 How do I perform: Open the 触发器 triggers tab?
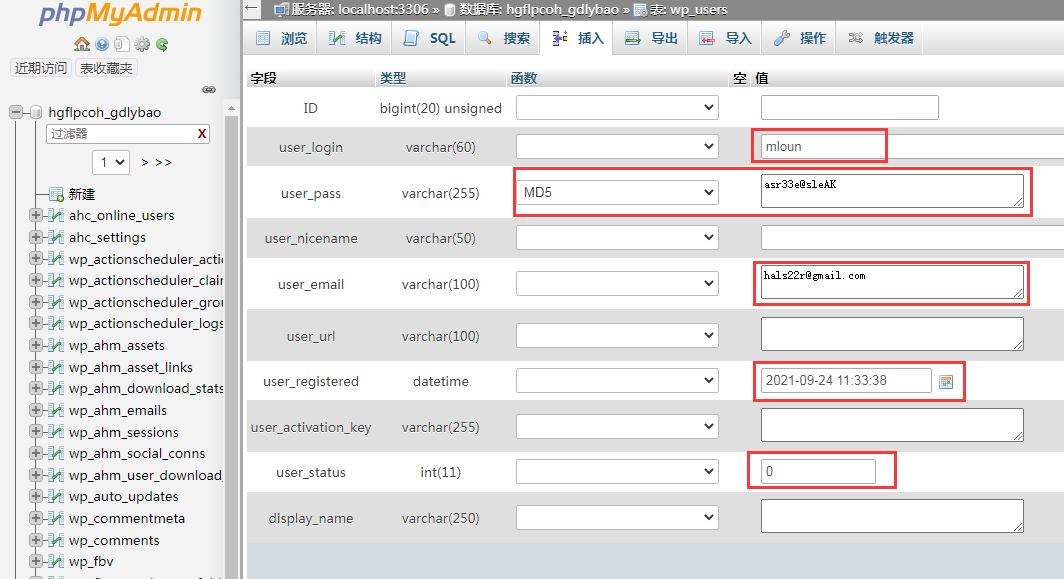[881, 39]
